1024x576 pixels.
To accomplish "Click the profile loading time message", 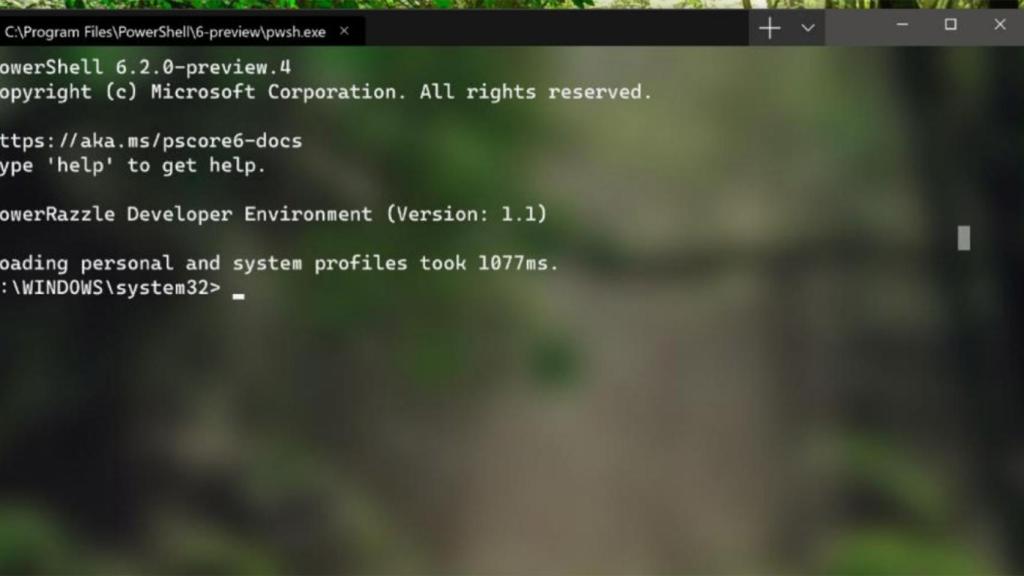I will (x=280, y=263).
